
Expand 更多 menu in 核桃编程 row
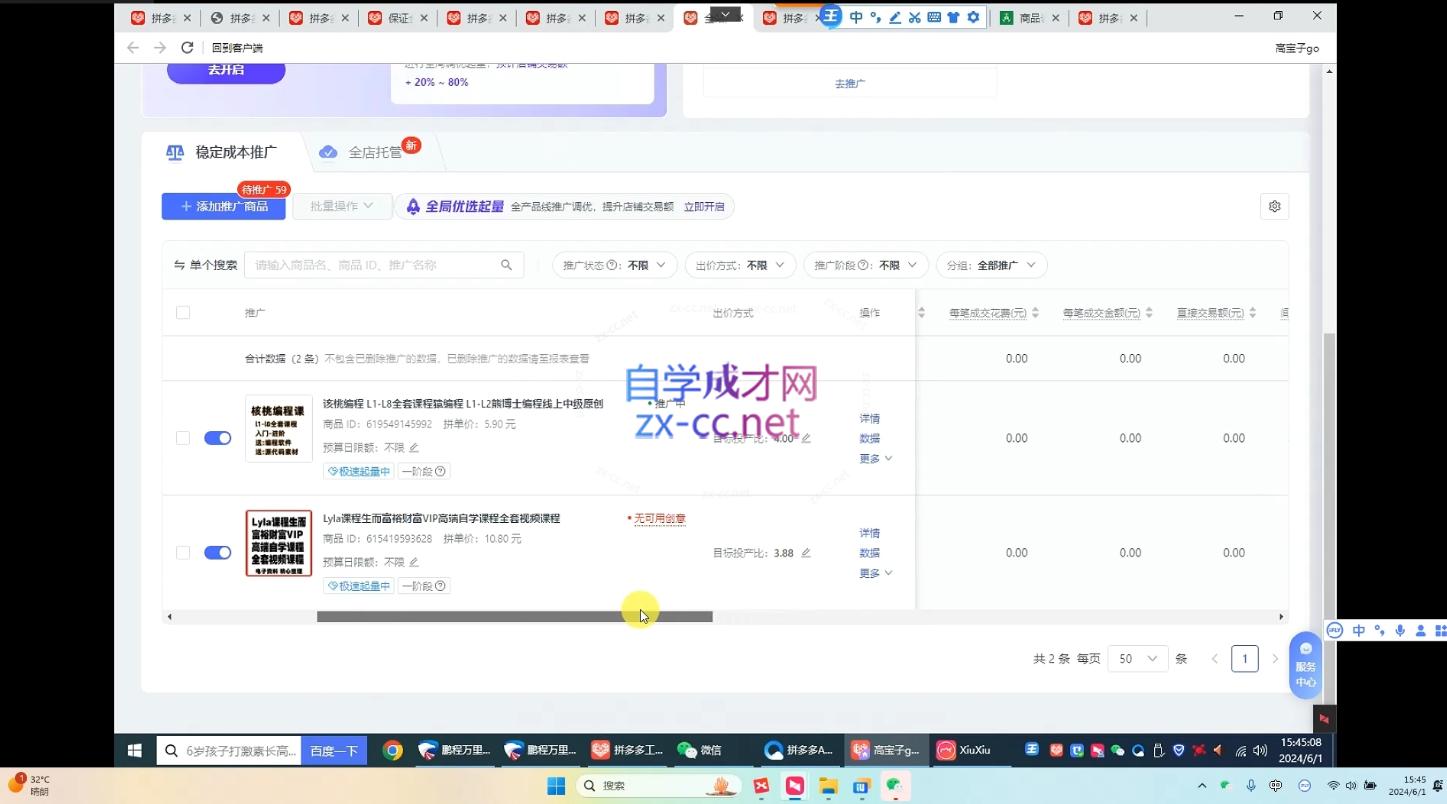[876, 458]
